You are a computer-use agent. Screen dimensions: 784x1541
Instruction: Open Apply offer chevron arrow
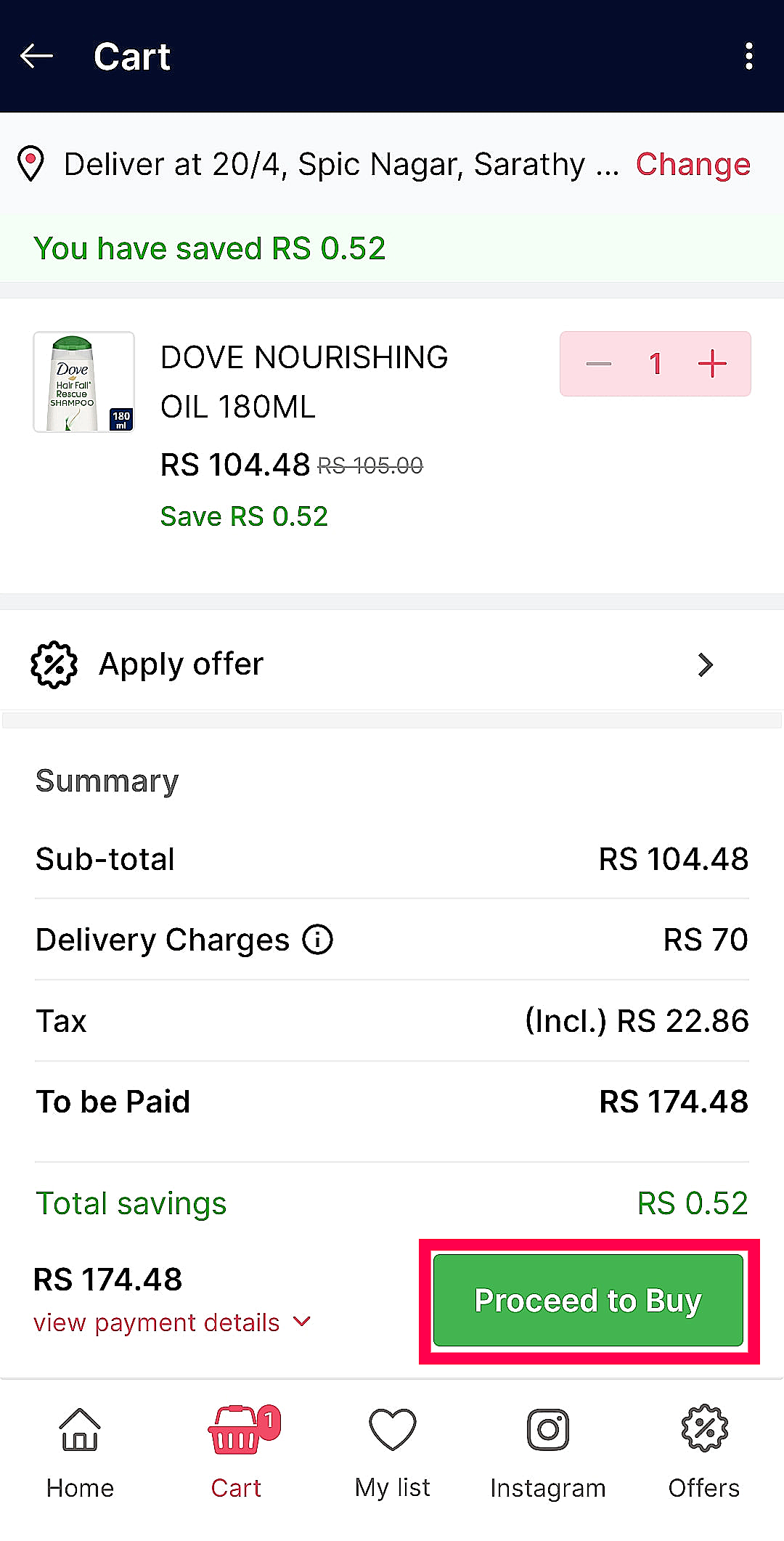(705, 664)
